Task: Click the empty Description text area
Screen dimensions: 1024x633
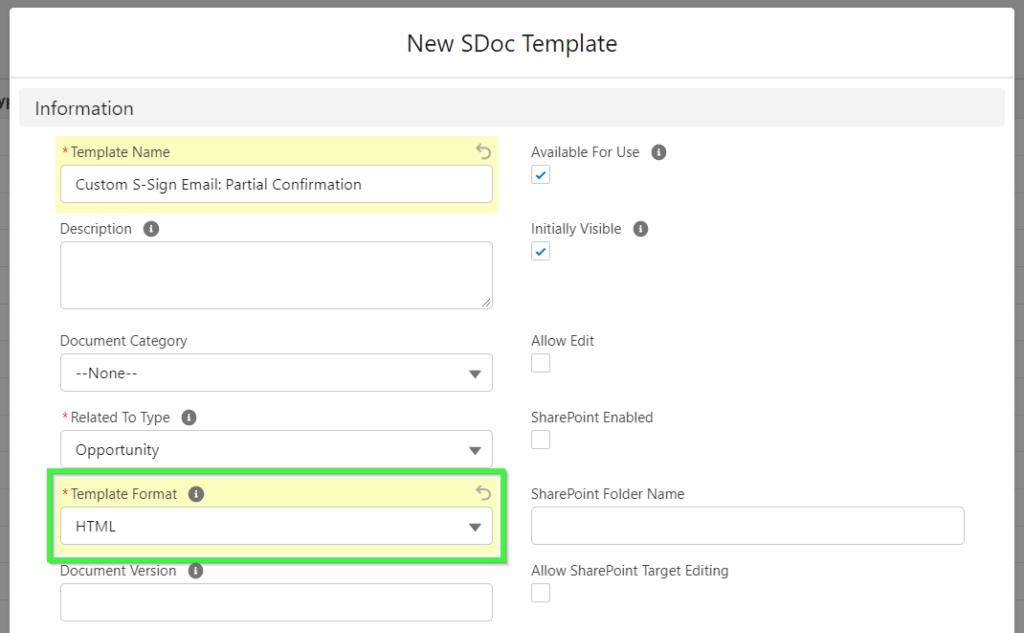Action: 276,274
